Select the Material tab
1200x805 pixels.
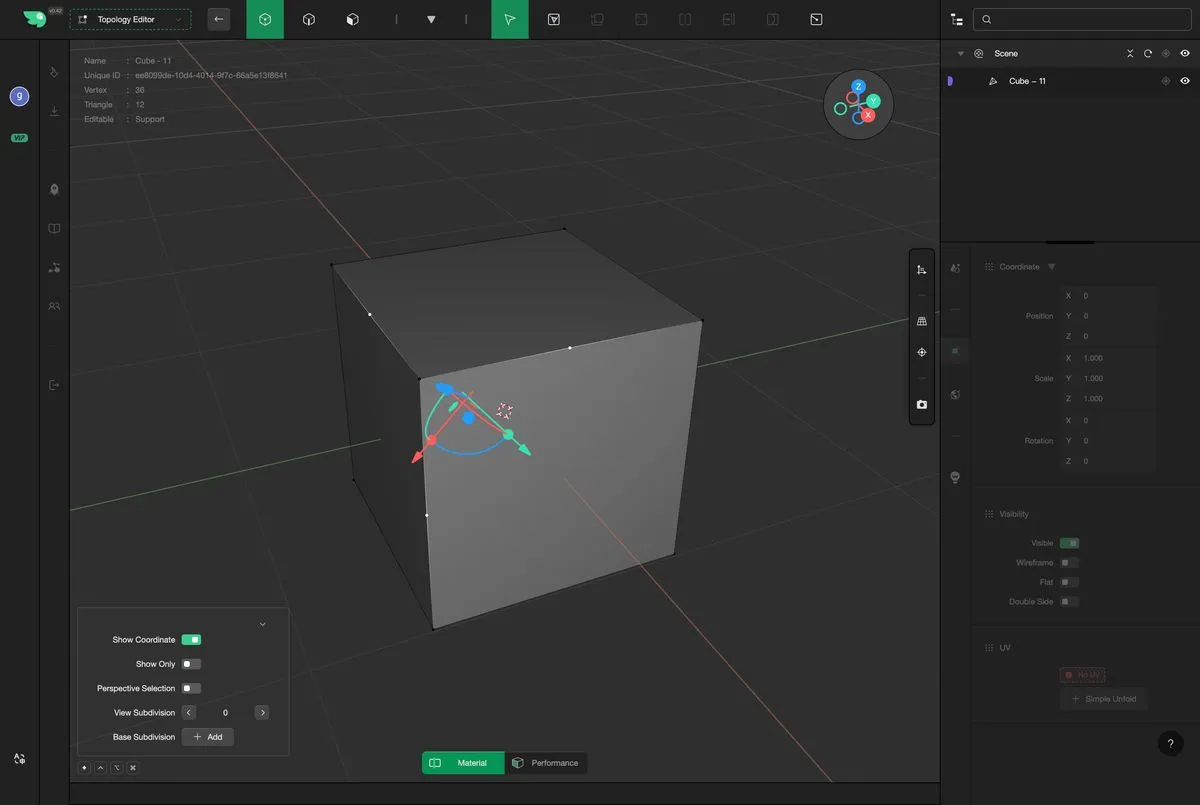click(462, 763)
